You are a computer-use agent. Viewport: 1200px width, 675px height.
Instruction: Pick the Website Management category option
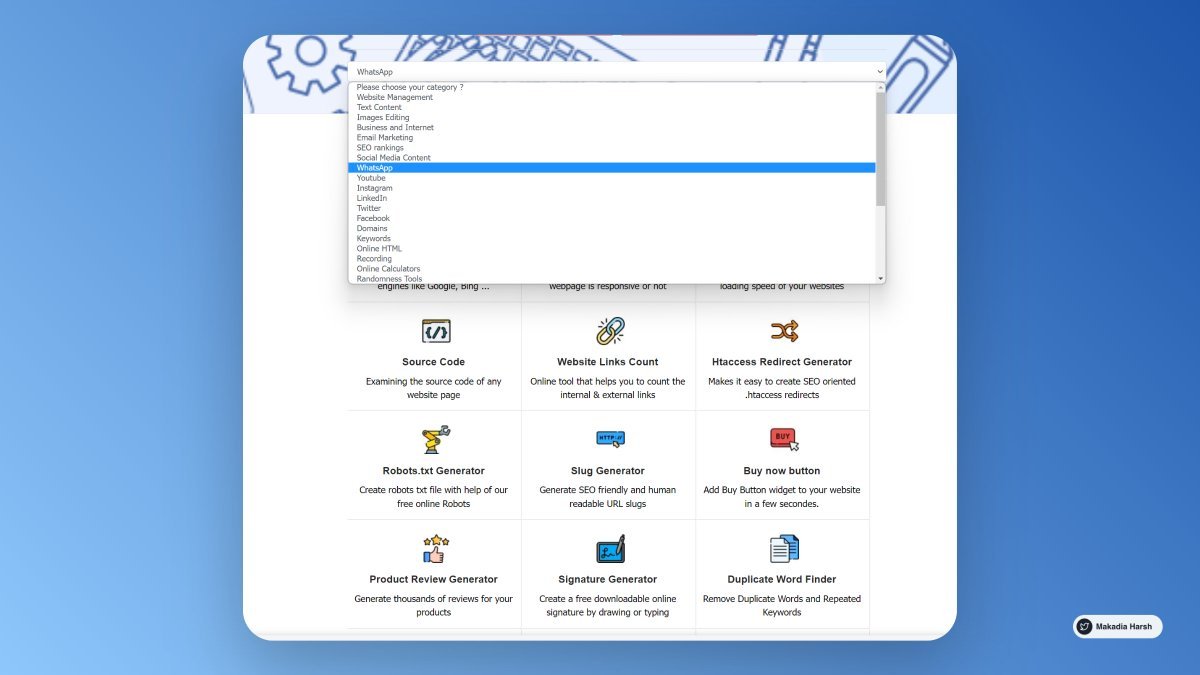(395, 97)
